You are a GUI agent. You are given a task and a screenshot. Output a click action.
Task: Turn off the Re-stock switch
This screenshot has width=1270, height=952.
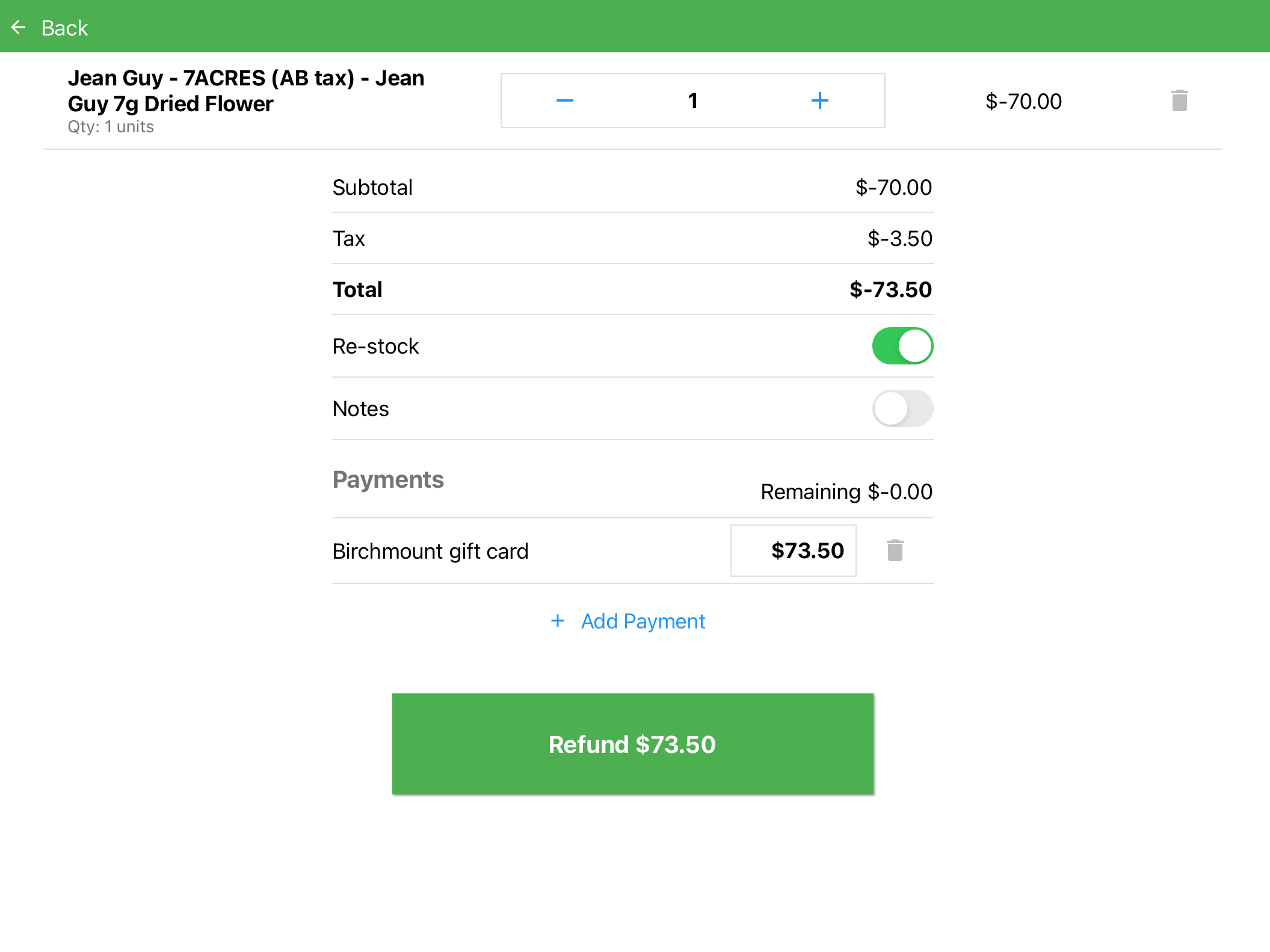[902, 346]
